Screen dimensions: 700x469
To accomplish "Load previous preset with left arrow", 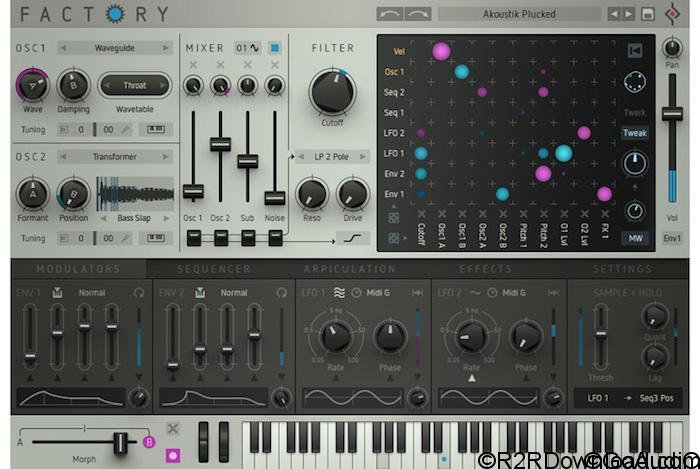I will pos(614,14).
